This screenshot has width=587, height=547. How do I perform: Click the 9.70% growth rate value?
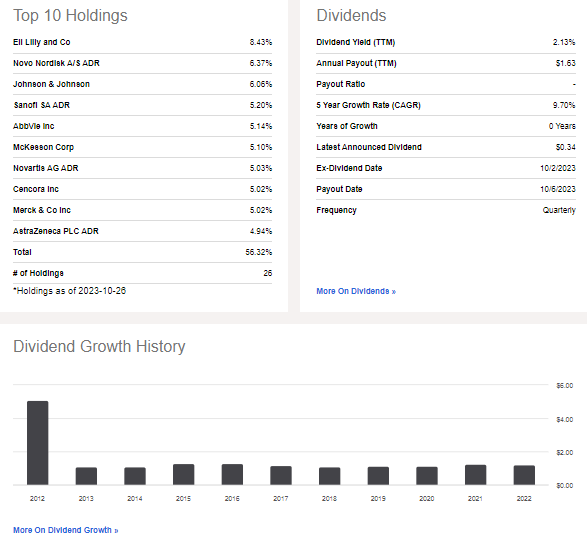pos(564,105)
